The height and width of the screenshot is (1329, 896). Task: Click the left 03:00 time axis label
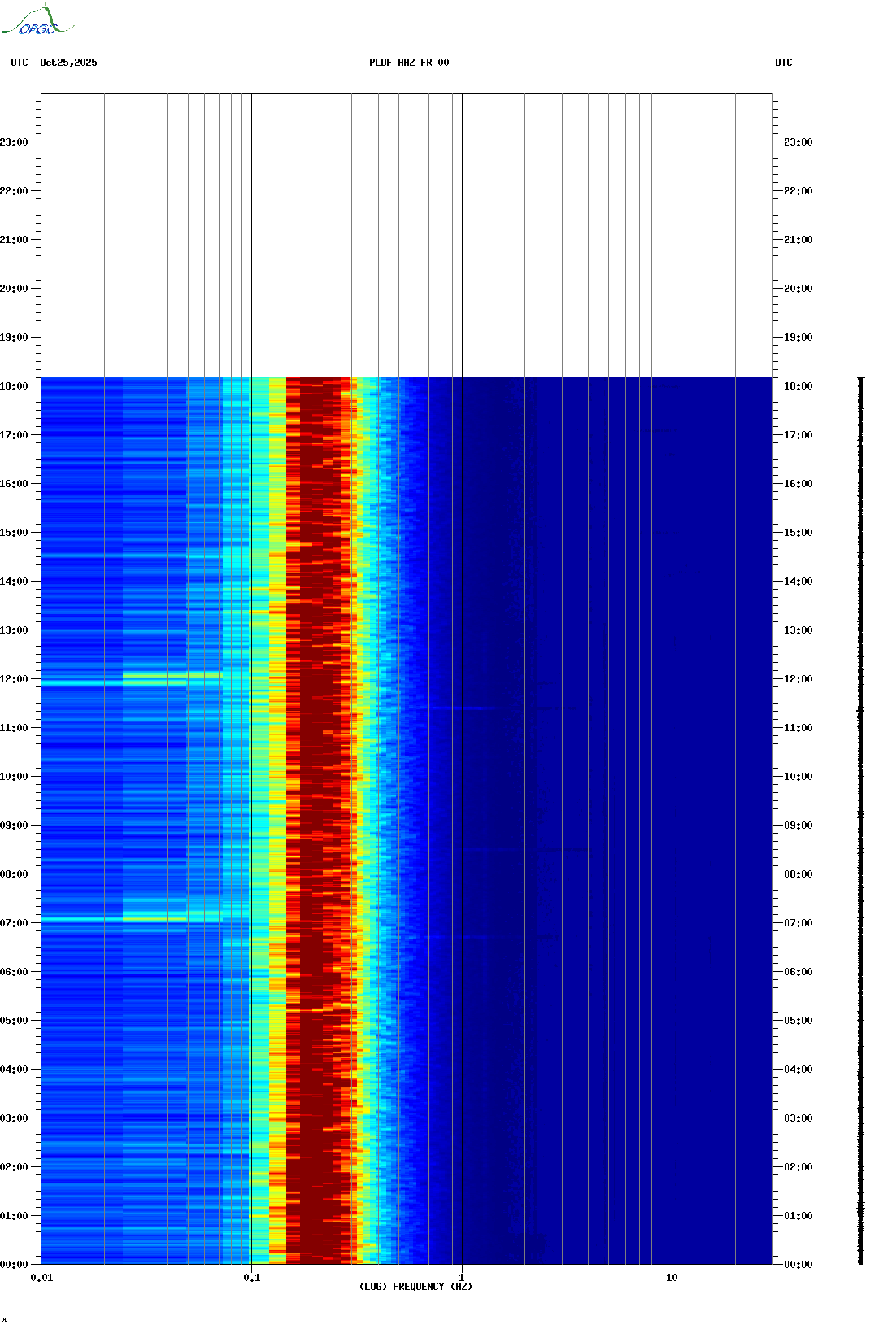[x=14, y=1118]
